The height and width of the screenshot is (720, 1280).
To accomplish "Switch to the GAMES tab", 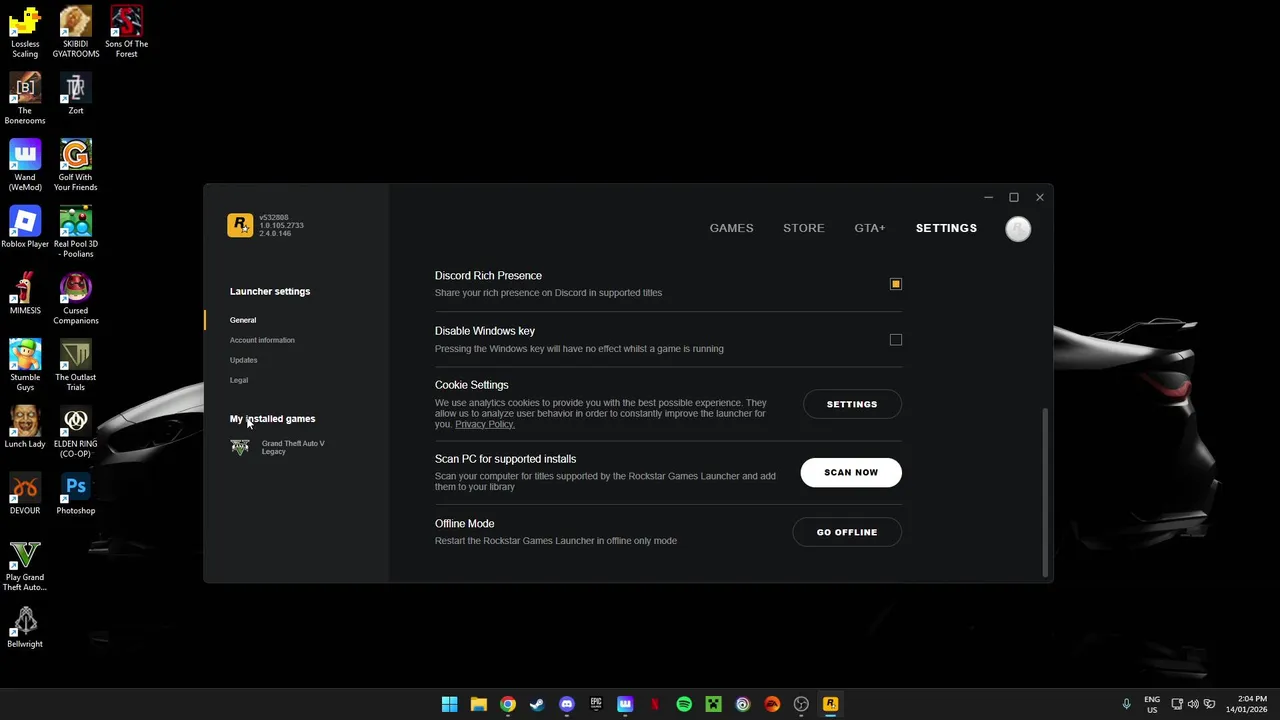I will [731, 228].
